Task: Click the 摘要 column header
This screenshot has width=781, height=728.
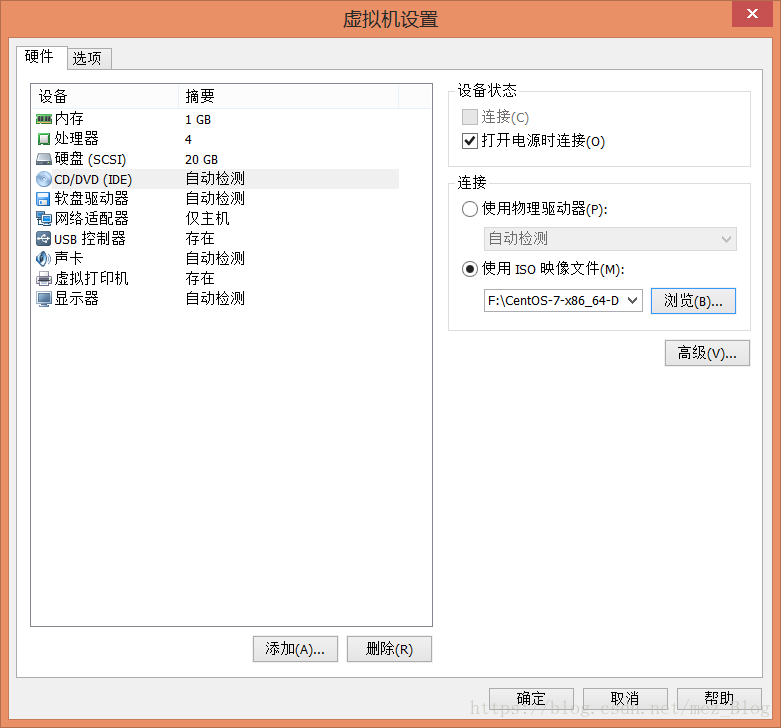Action: coord(289,96)
